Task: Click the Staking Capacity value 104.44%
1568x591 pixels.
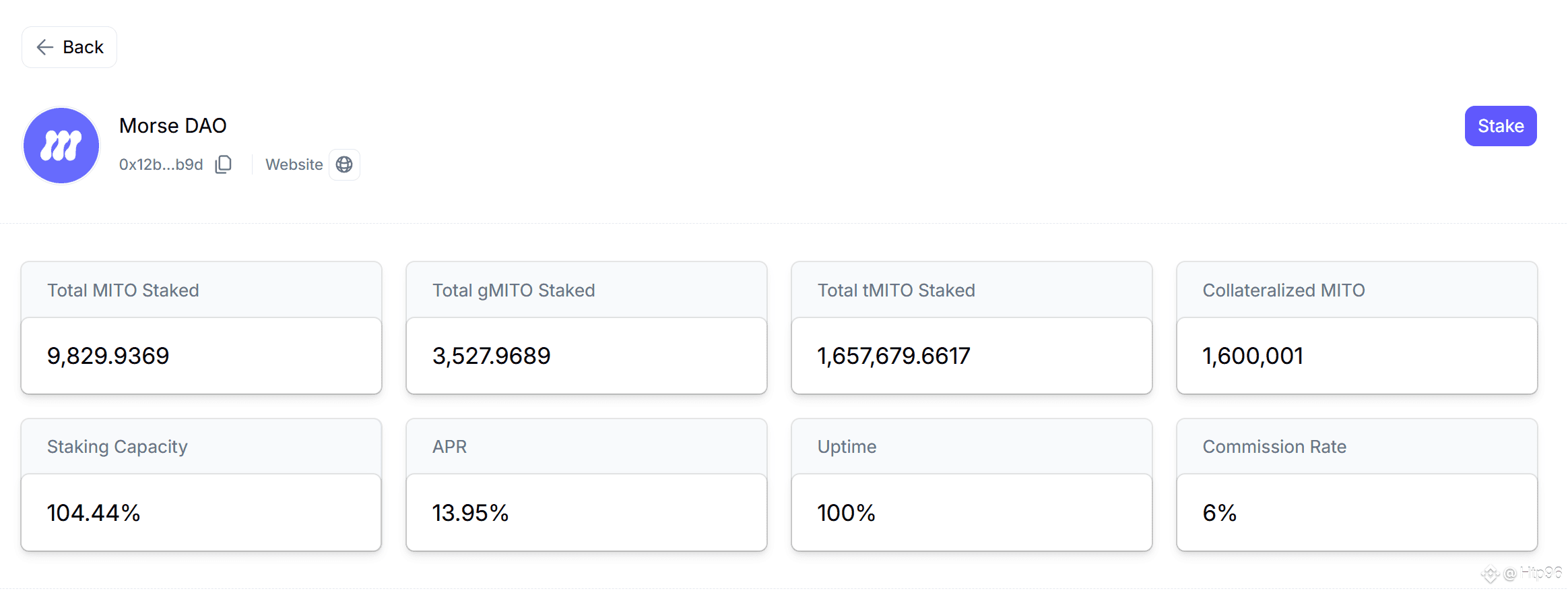Action: 94,513
